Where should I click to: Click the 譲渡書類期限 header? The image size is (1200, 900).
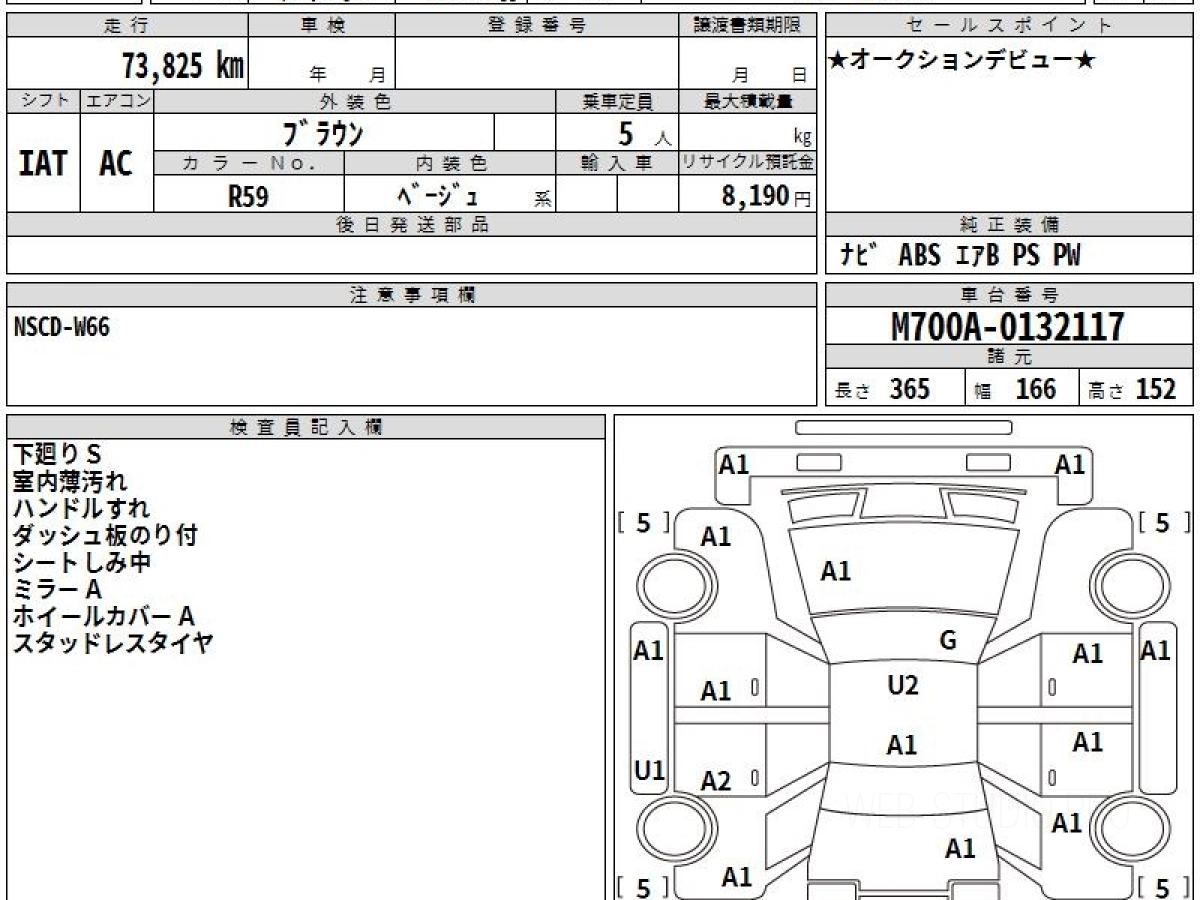[x=748, y=25]
